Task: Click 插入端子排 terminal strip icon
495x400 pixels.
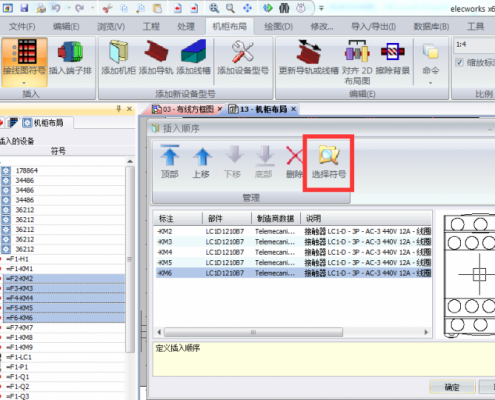Action: tap(70, 52)
